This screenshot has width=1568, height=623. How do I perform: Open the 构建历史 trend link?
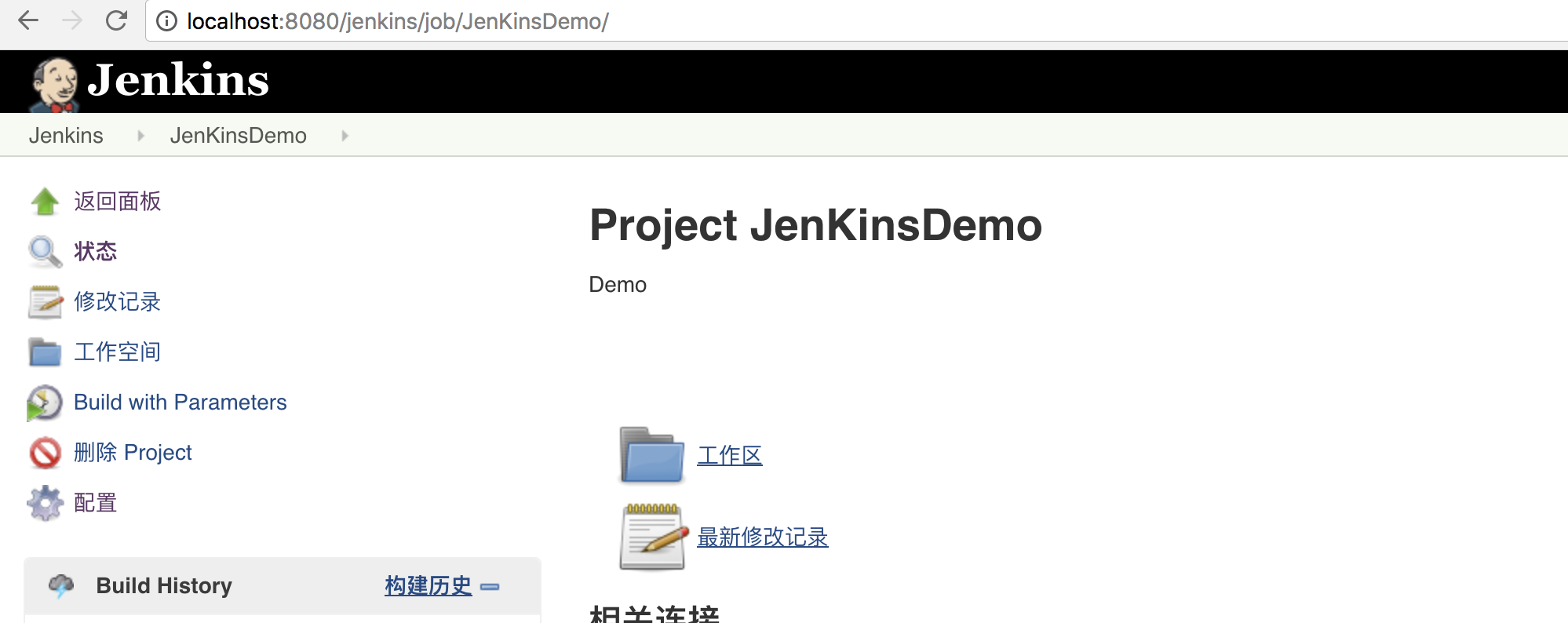point(428,586)
